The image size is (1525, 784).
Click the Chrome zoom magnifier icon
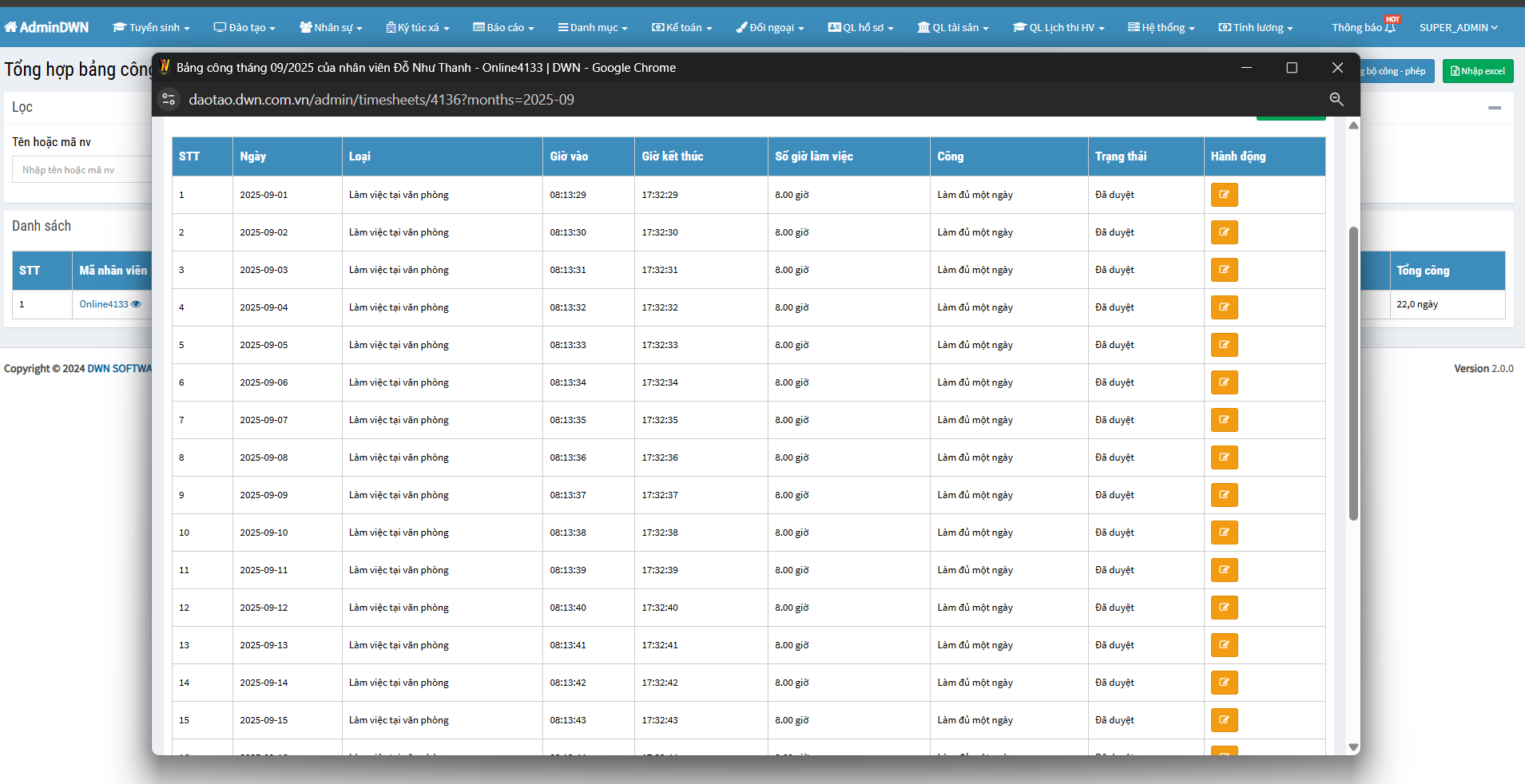click(1336, 99)
